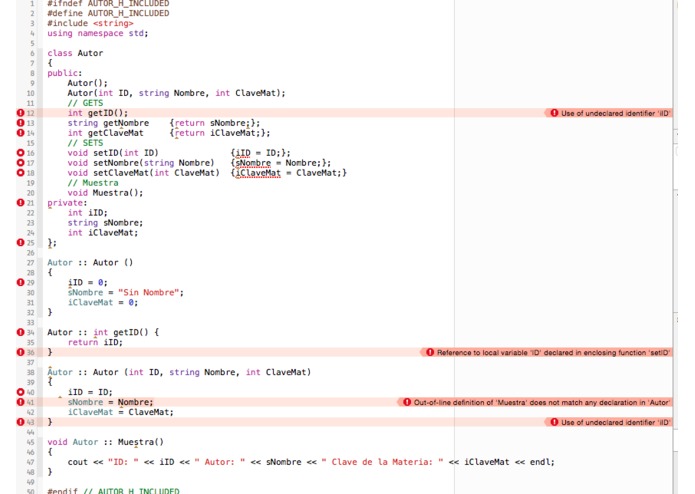This screenshot has width=695, height=494.
Task: Click the '// Muestra' comment
Action: (93, 183)
